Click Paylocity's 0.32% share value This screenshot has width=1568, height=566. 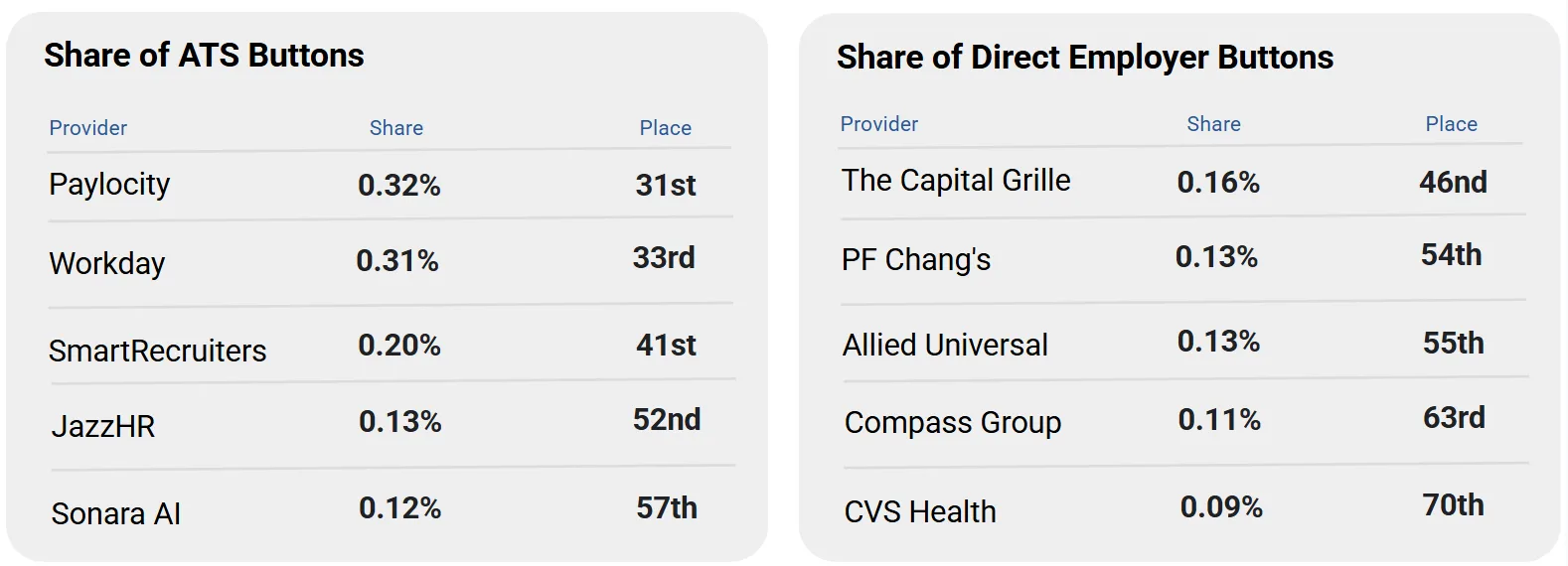(398, 185)
